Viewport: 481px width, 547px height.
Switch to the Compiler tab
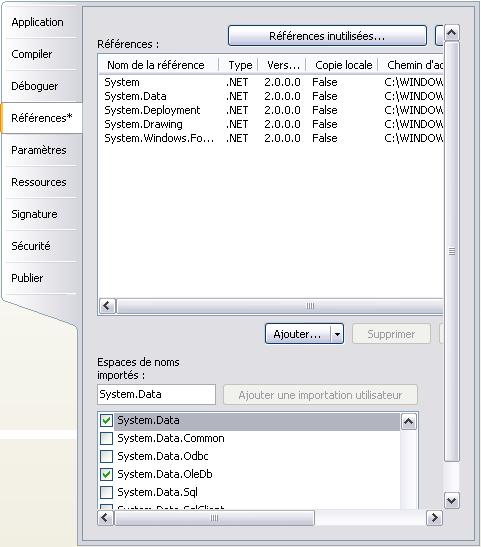click(x=32, y=54)
